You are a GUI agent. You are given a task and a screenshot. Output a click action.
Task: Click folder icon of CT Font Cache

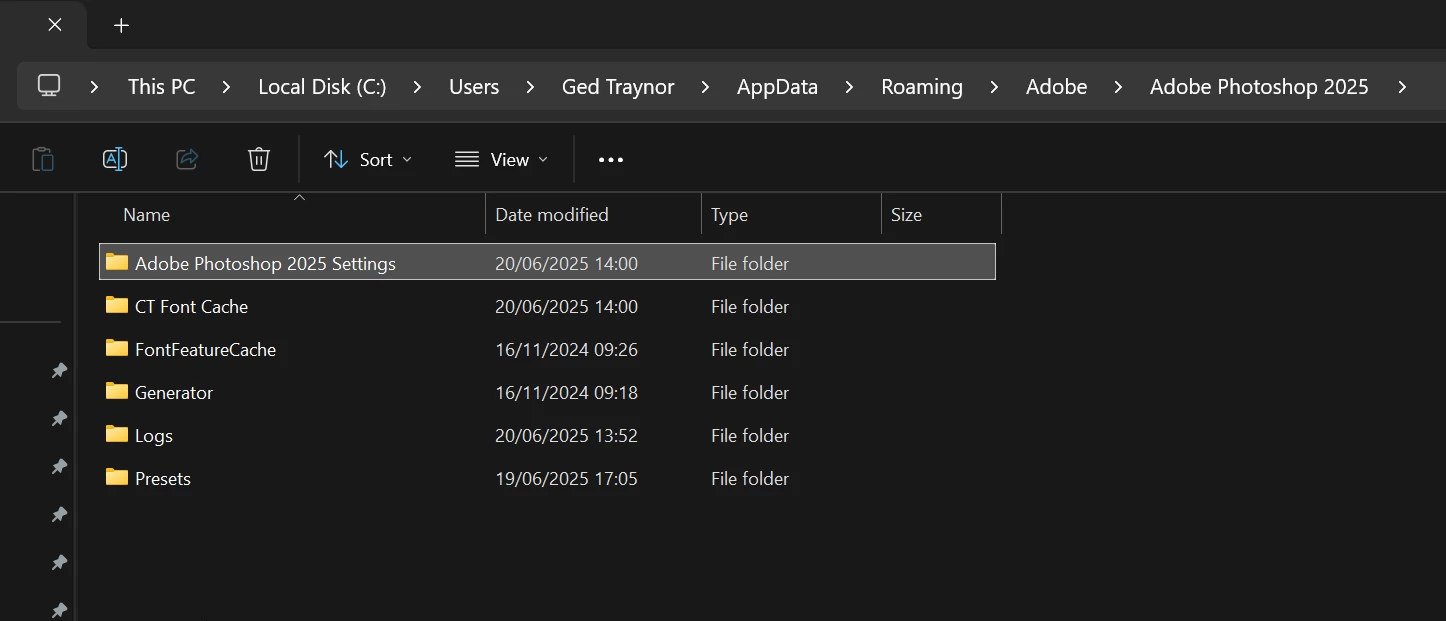click(x=117, y=305)
